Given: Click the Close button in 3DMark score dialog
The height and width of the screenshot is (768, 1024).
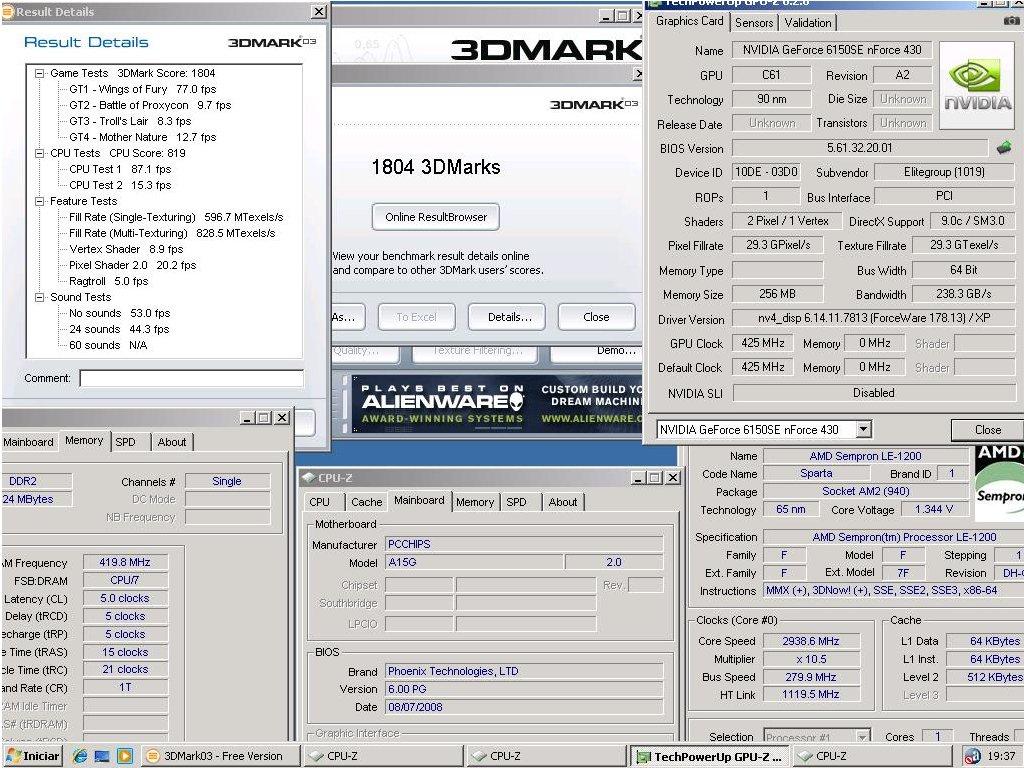Looking at the screenshot, I should click(x=596, y=317).
